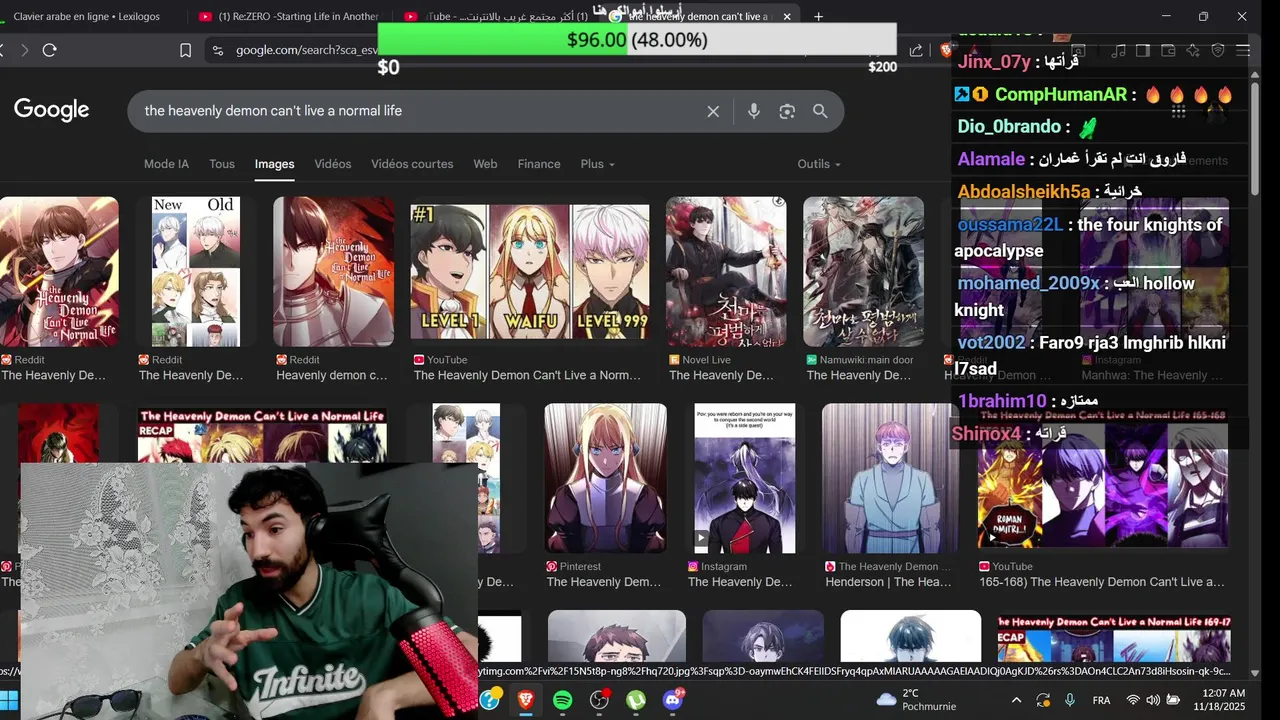Clear the search query with X
Viewport: 1280px width, 720px height.
pyautogui.click(x=713, y=111)
